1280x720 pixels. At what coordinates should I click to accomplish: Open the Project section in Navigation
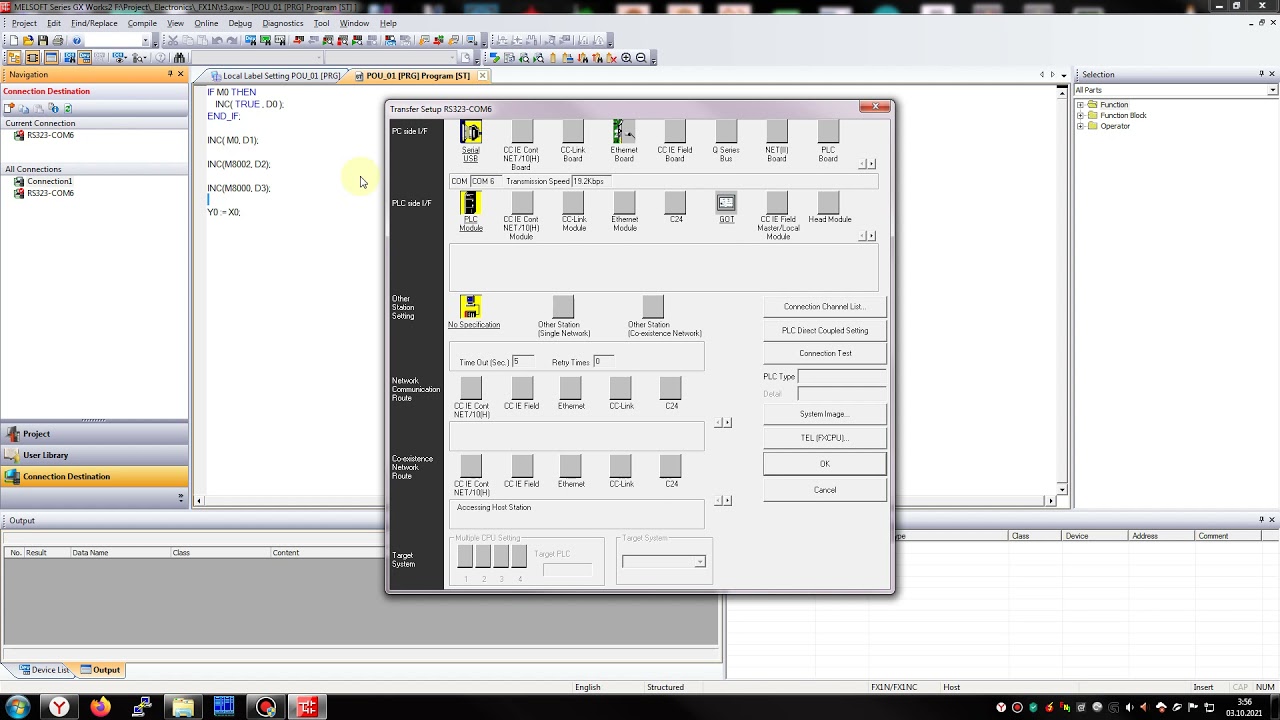point(94,434)
